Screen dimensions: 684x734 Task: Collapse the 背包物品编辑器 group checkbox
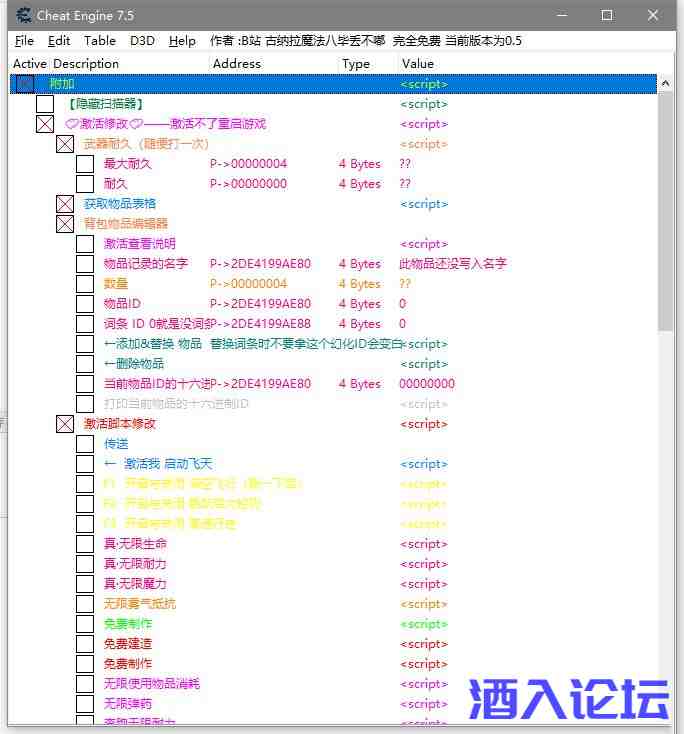(65, 224)
